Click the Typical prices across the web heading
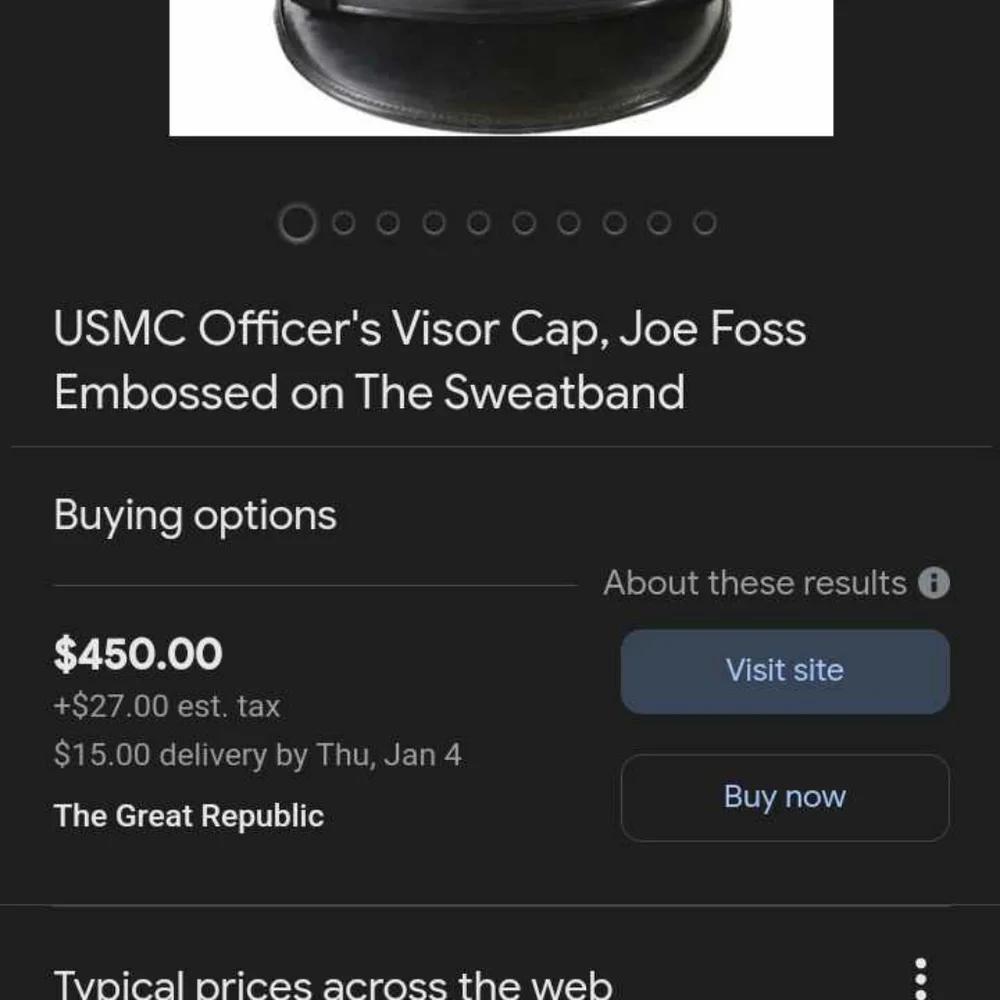The height and width of the screenshot is (1000, 1000). coord(333,983)
